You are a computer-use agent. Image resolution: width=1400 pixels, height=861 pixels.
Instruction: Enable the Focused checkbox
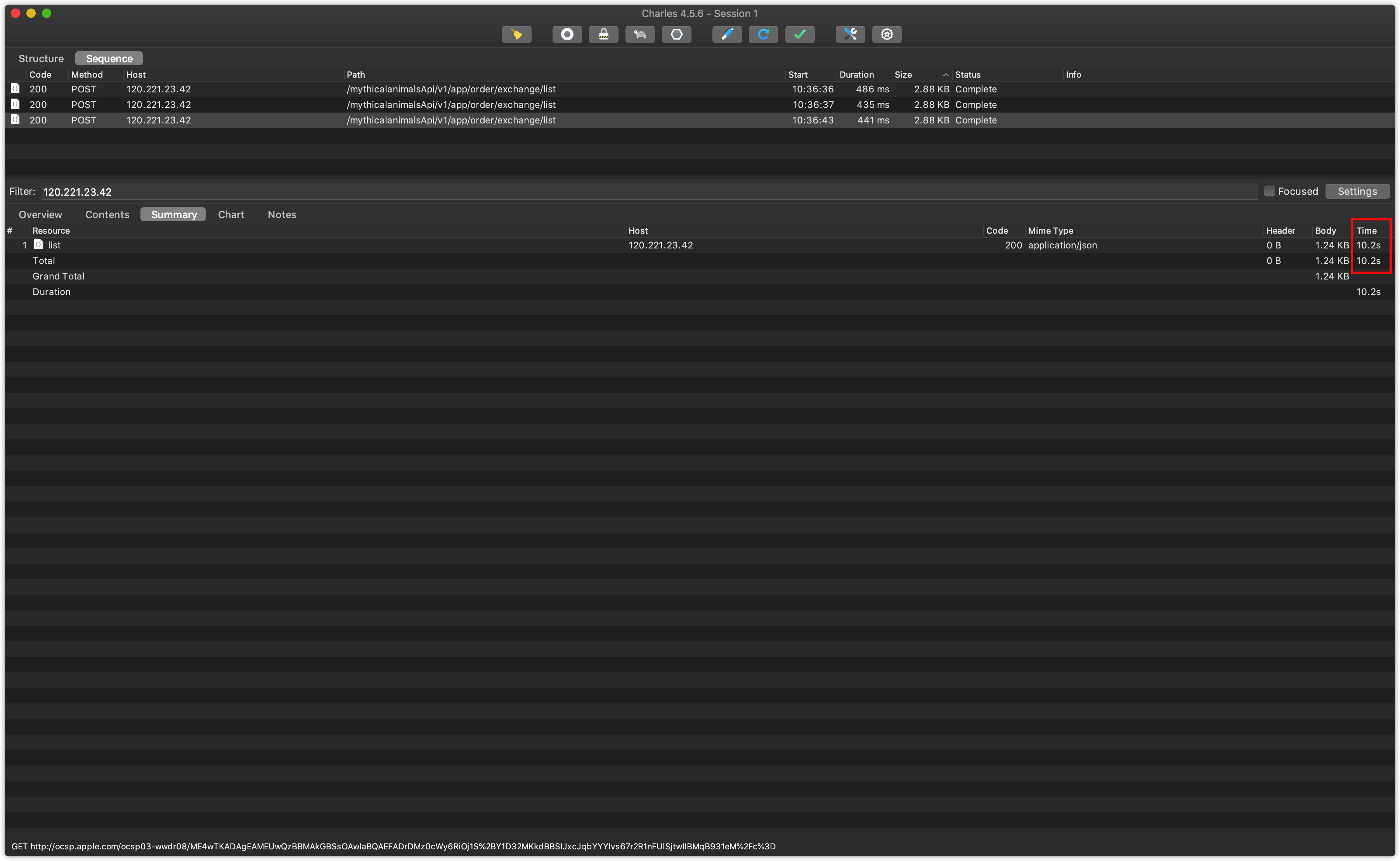point(1269,191)
